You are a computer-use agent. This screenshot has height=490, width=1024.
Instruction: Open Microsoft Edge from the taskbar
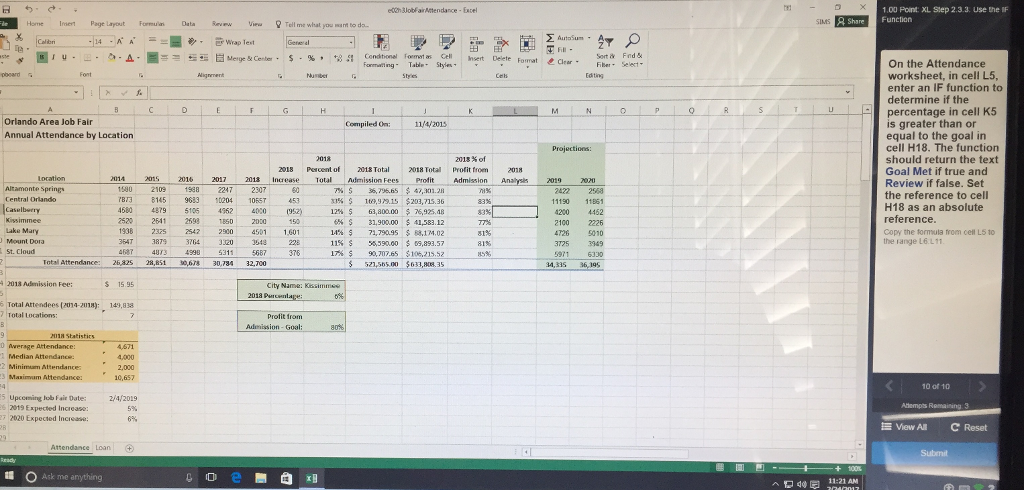[x=234, y=478]
